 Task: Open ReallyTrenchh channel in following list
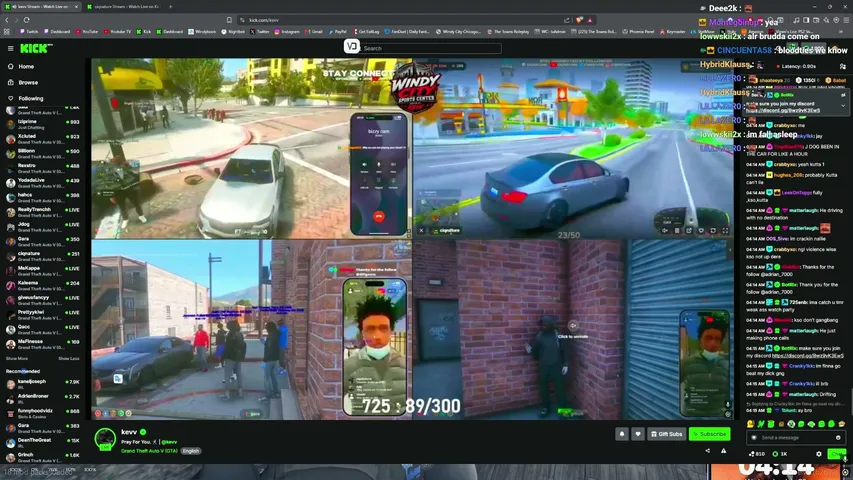[42, 212]
